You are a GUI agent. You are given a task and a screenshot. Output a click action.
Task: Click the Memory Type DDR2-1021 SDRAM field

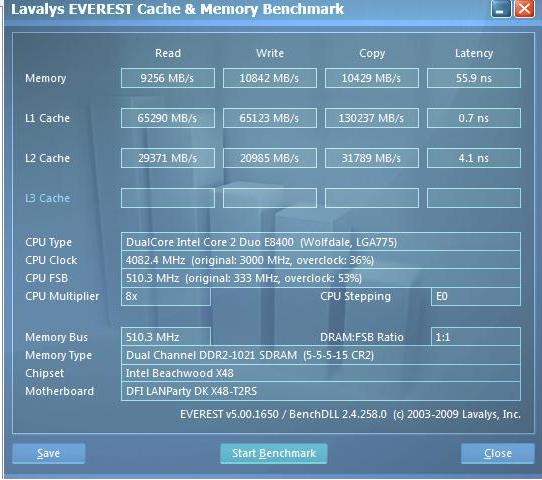pos(321,355)
